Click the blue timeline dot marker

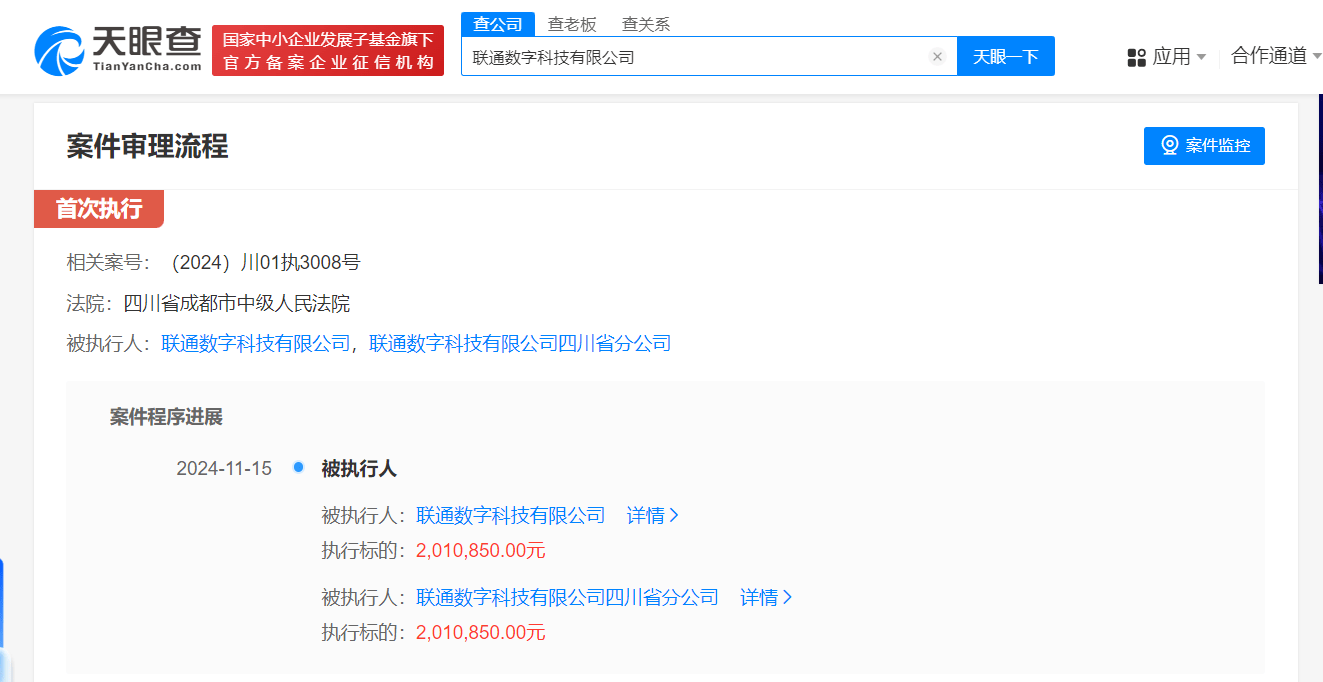coord(298,467)
